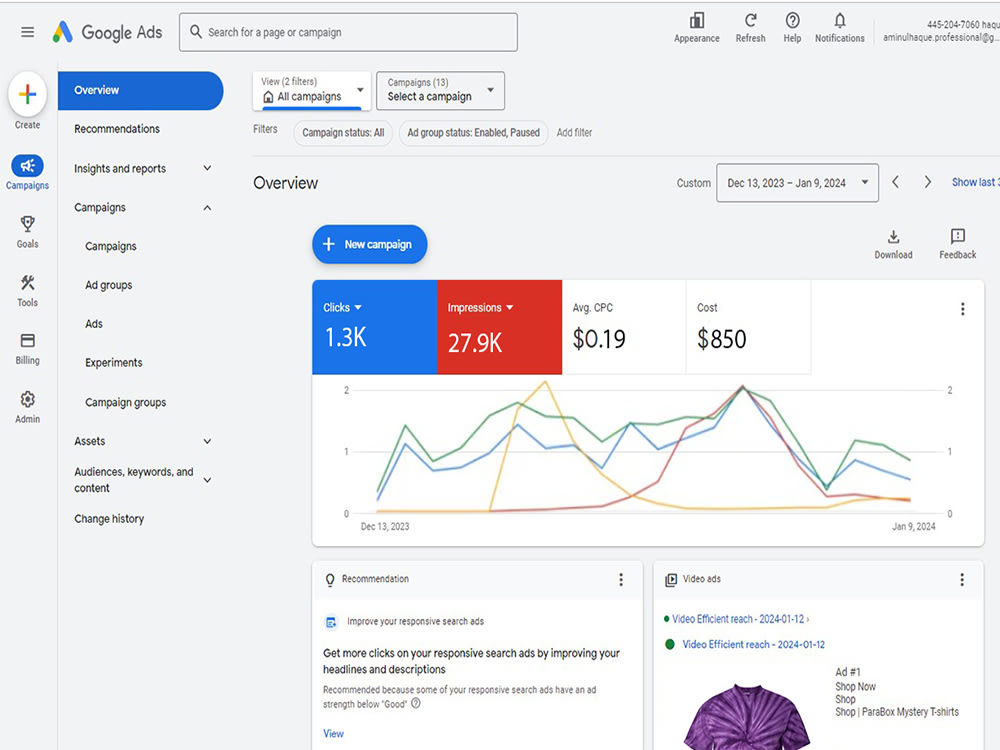Click the Create plus button

[27, 94]
